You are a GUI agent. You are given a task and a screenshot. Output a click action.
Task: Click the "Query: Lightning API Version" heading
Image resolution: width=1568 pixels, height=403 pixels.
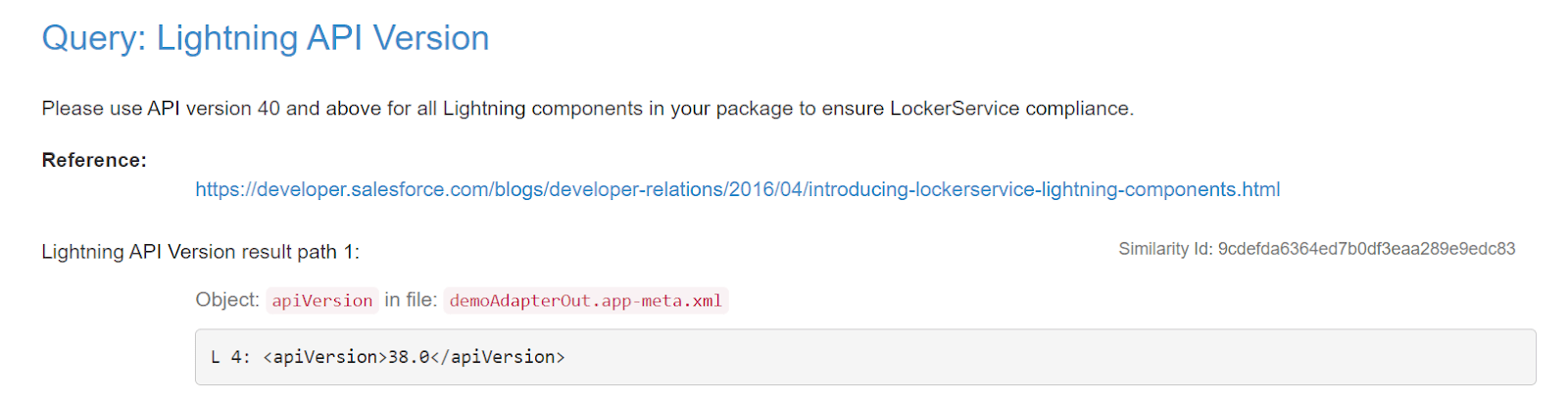tap(266, 38)
